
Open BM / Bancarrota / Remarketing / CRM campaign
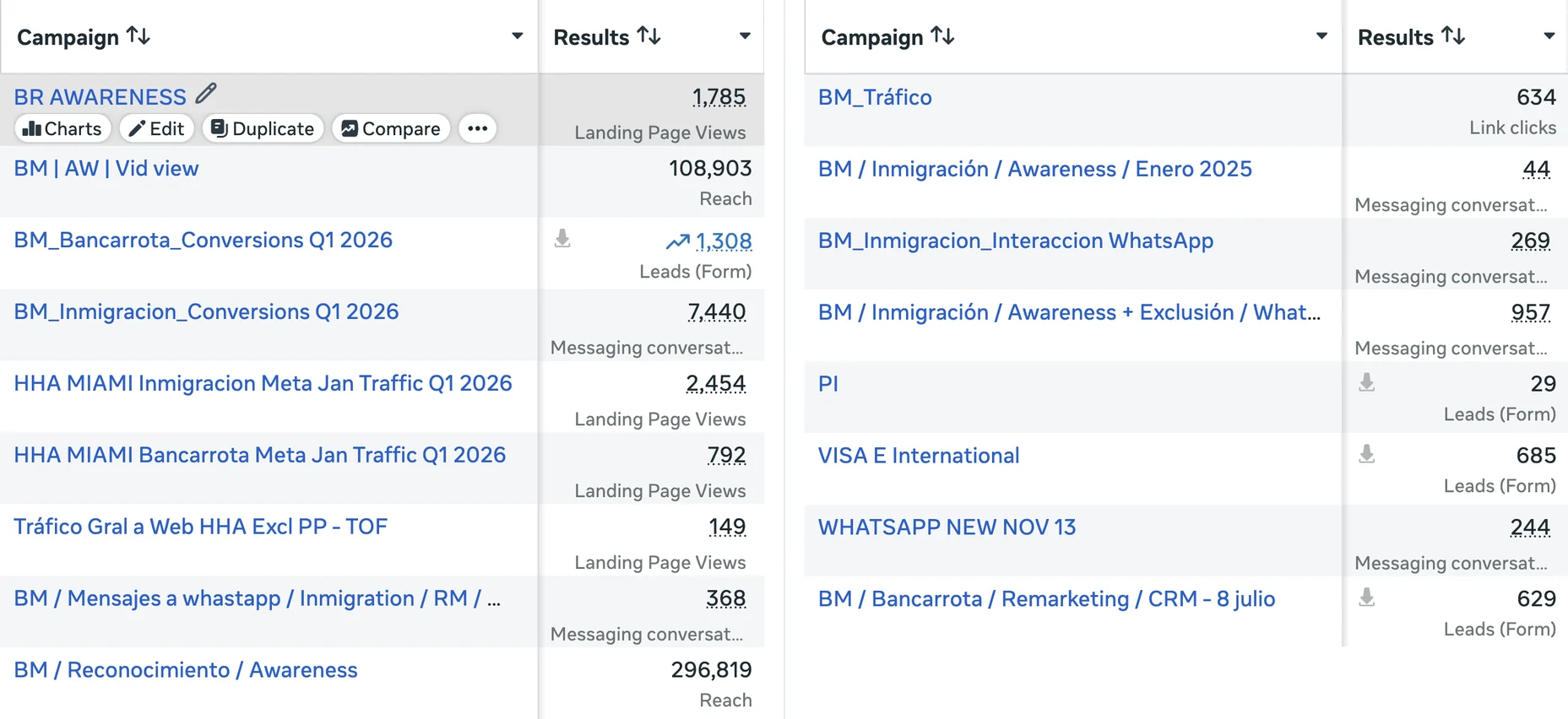coord(1047,600)
